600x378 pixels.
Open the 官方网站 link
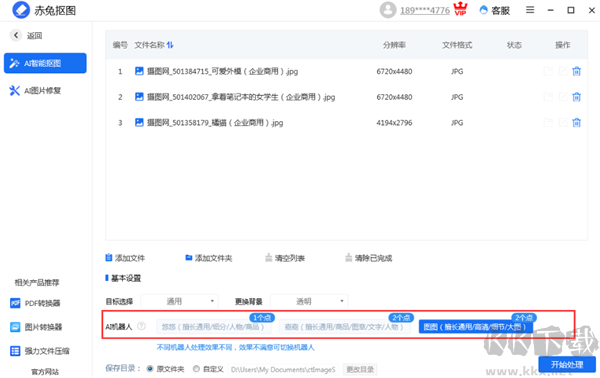45,372
